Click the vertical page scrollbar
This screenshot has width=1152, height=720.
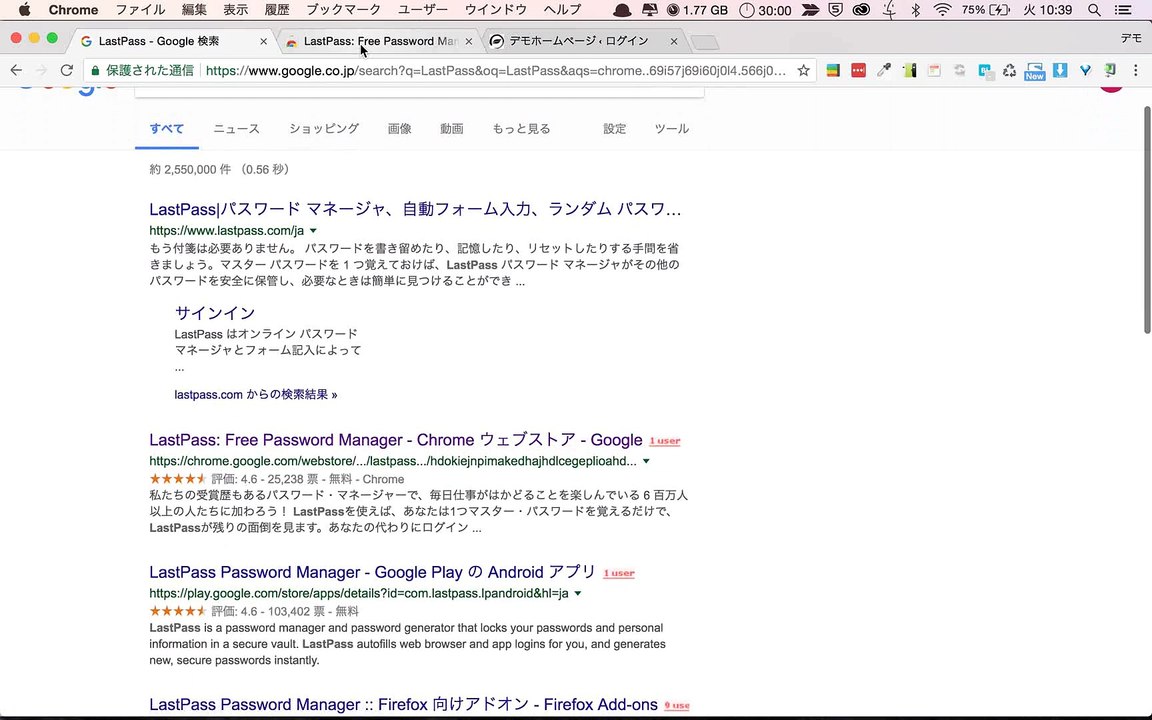tap(1147, 219)
